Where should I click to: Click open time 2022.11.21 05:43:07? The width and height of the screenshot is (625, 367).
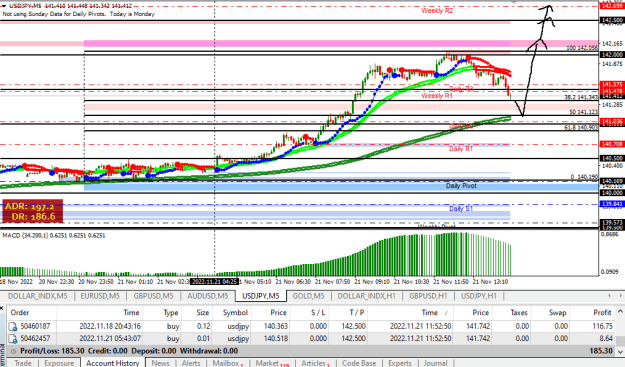tap(110, 339)
